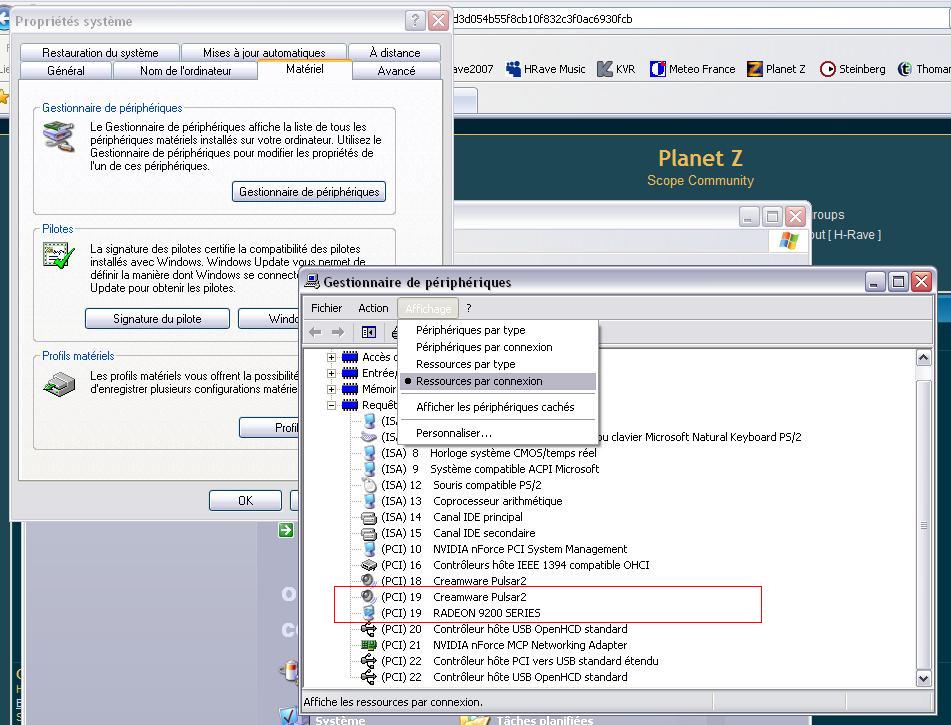This screenshot has width=951, height=725.
Task: Expand the Accès tree node
Action: (331, 357)
